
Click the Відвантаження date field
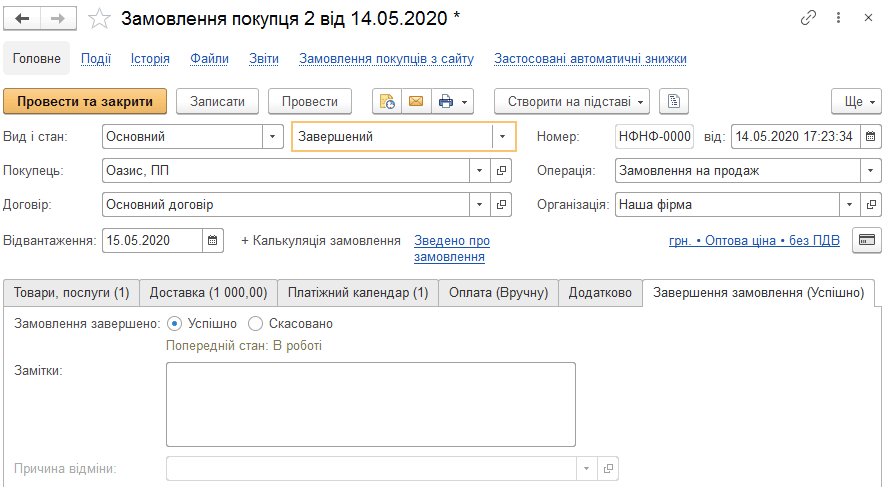(152, 240)
